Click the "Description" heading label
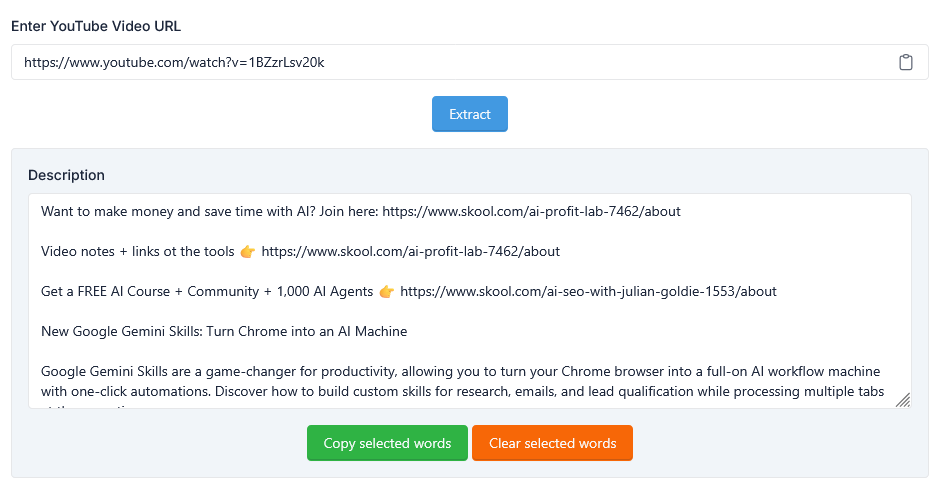 tap(66, 175)
